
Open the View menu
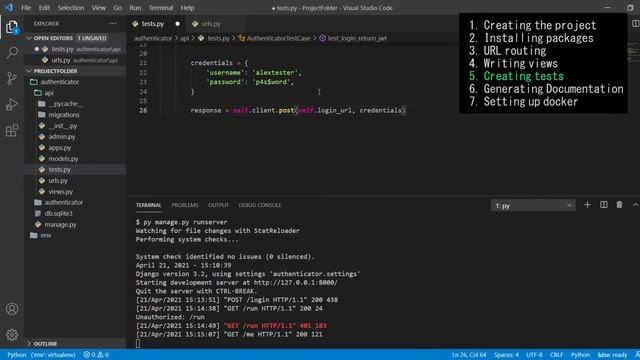tap(98, 8)
